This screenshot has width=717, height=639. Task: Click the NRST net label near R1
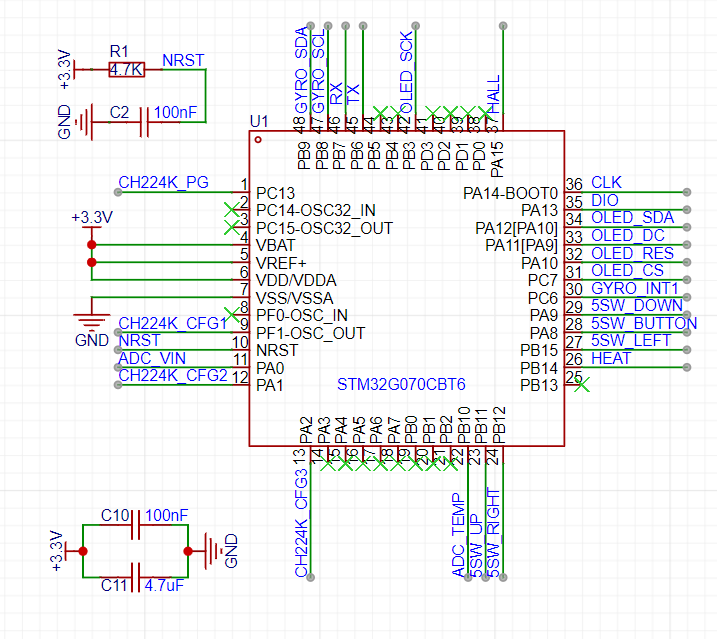coord(183,60)
